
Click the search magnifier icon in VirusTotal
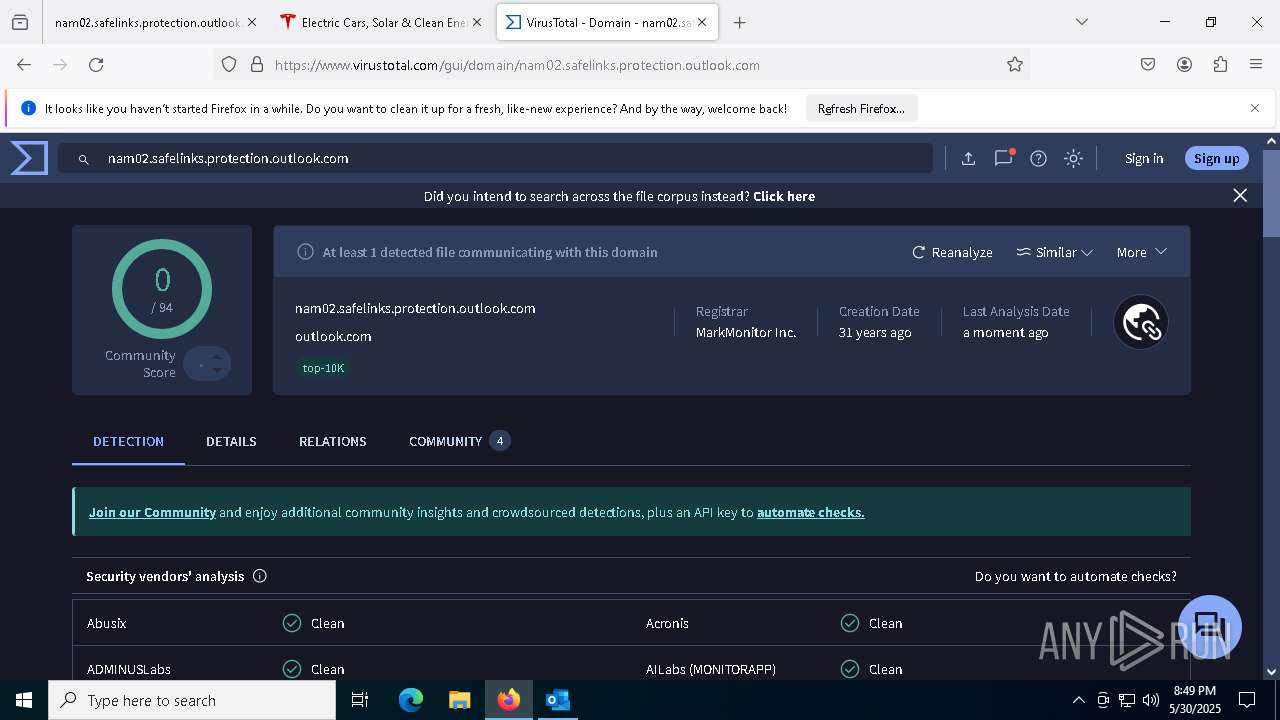tap(84, 158)
